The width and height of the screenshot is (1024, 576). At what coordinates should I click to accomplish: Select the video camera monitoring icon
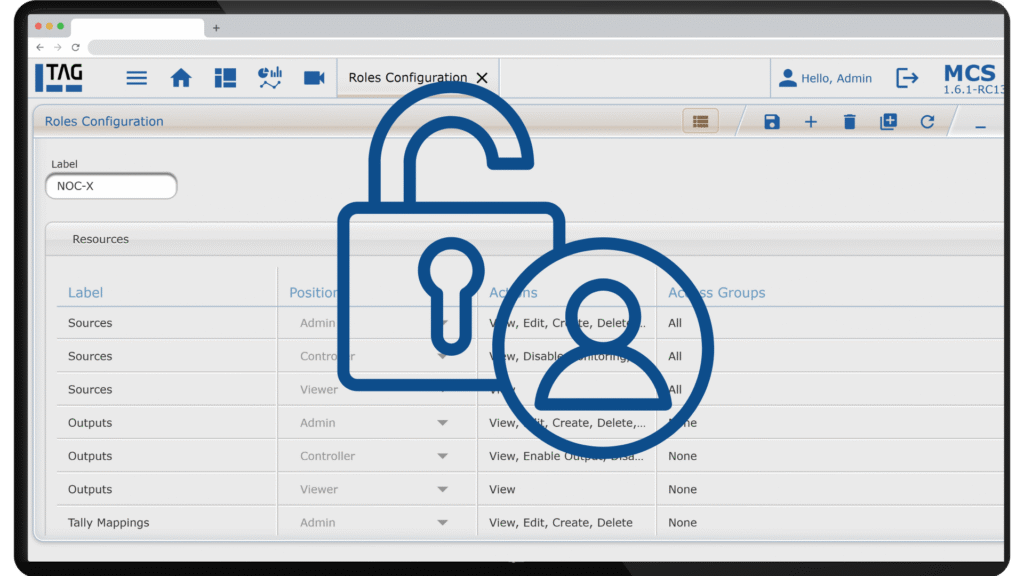point(313,77)
